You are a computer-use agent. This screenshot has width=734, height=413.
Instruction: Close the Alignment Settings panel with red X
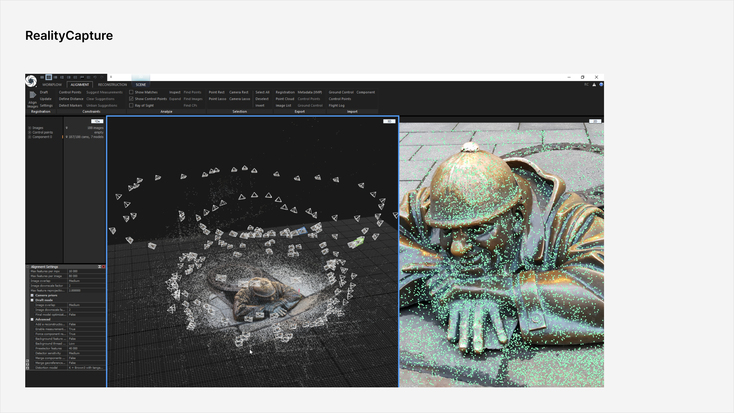pos(103,267)
